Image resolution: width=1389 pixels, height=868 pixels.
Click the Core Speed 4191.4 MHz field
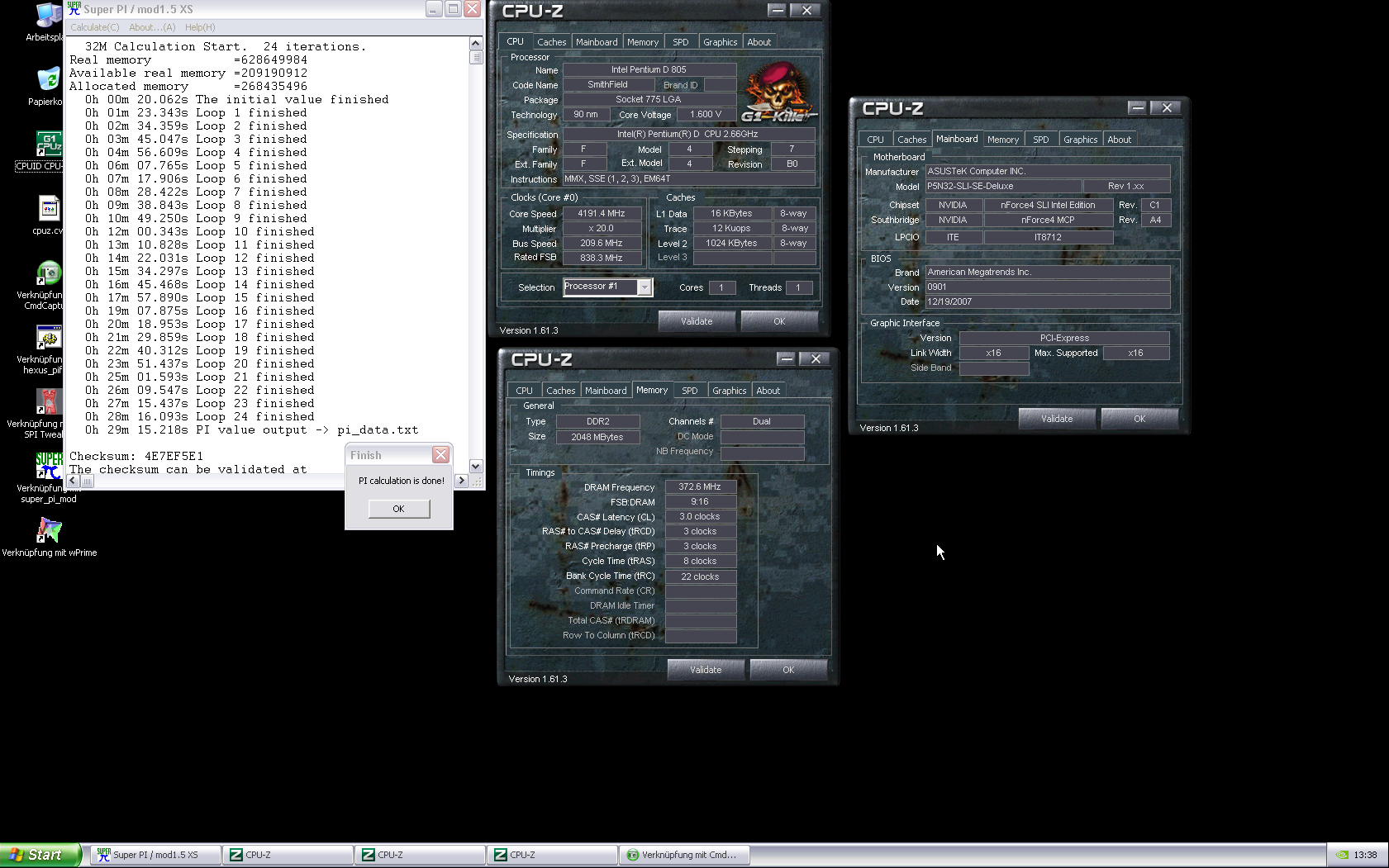point(602,213)
